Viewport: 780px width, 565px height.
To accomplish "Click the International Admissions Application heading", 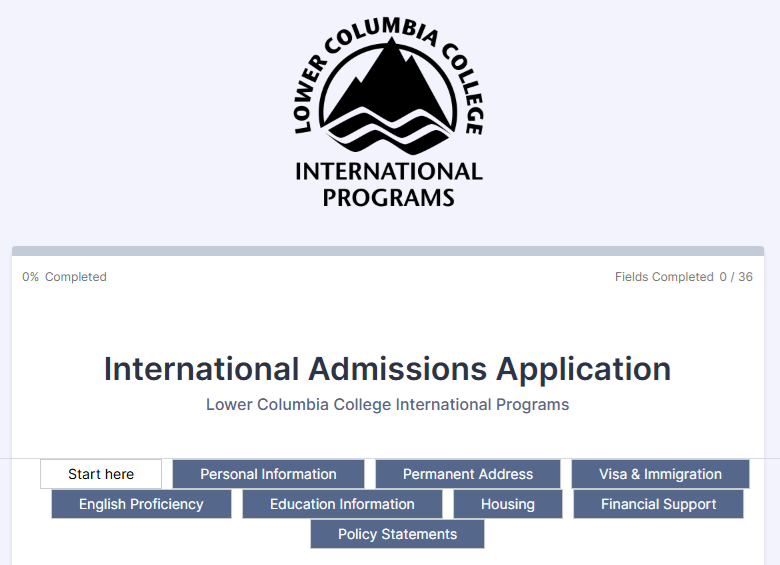I will pyautogui.click(x=388, y=369).
